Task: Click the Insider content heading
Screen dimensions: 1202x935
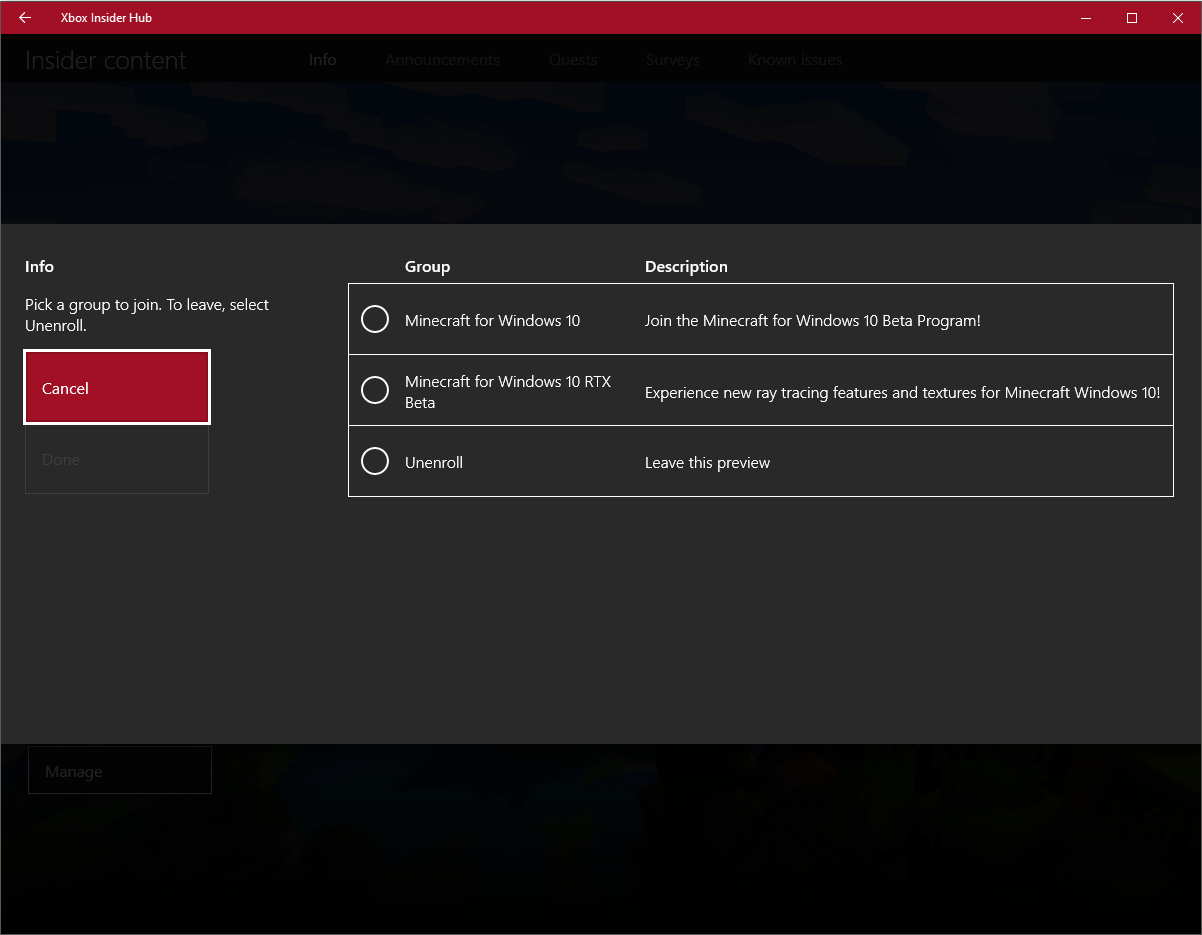Action: coord(106,61)
